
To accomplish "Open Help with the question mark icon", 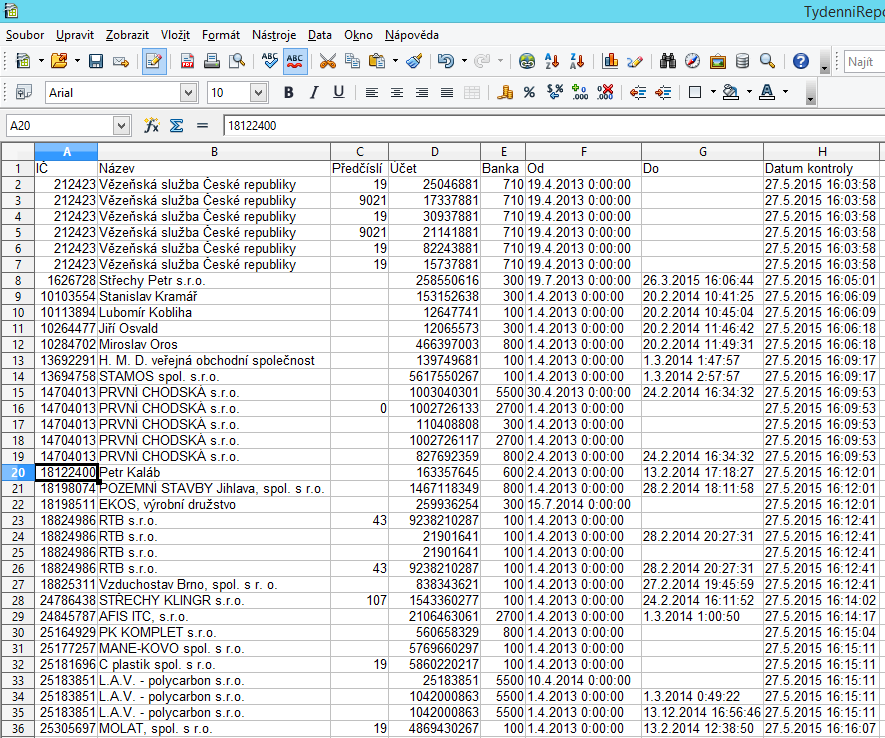I will (x=800, y=60).
